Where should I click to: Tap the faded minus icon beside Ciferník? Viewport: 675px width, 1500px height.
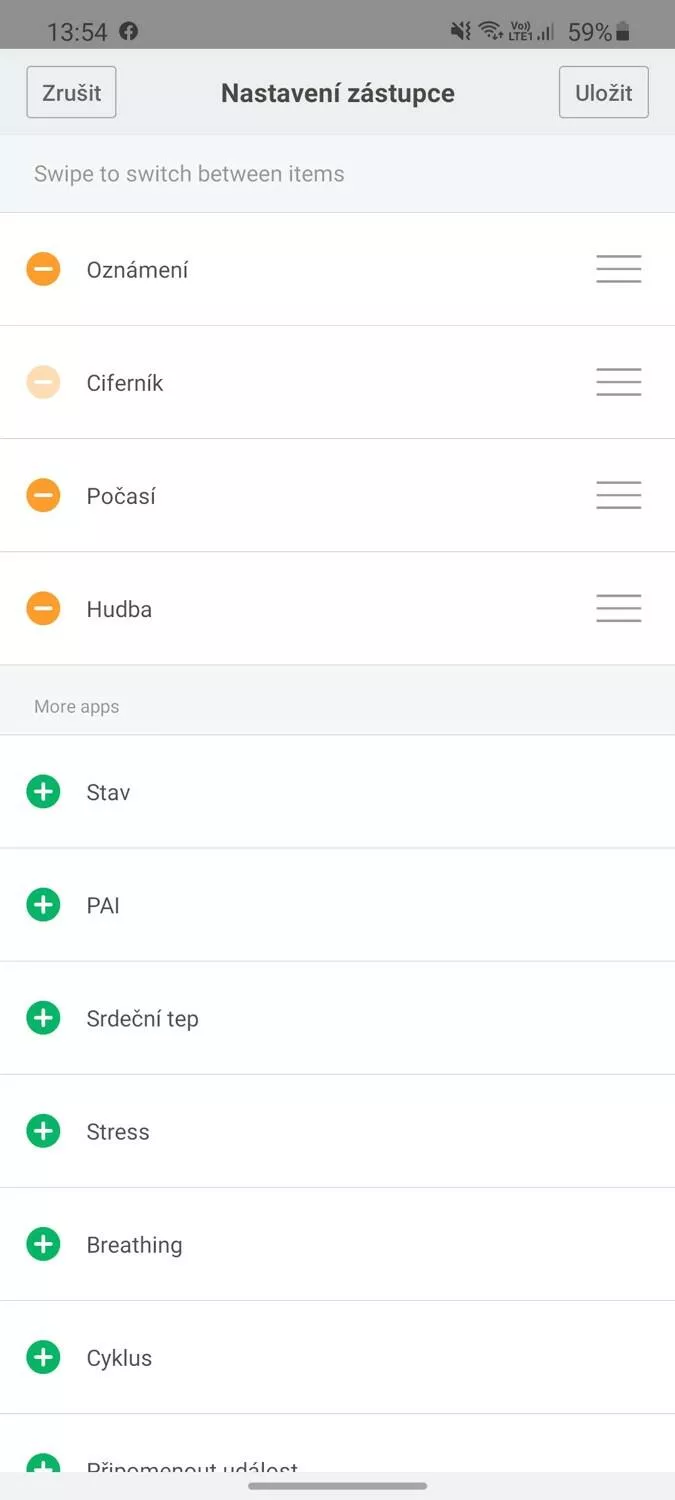coord(43,382)
